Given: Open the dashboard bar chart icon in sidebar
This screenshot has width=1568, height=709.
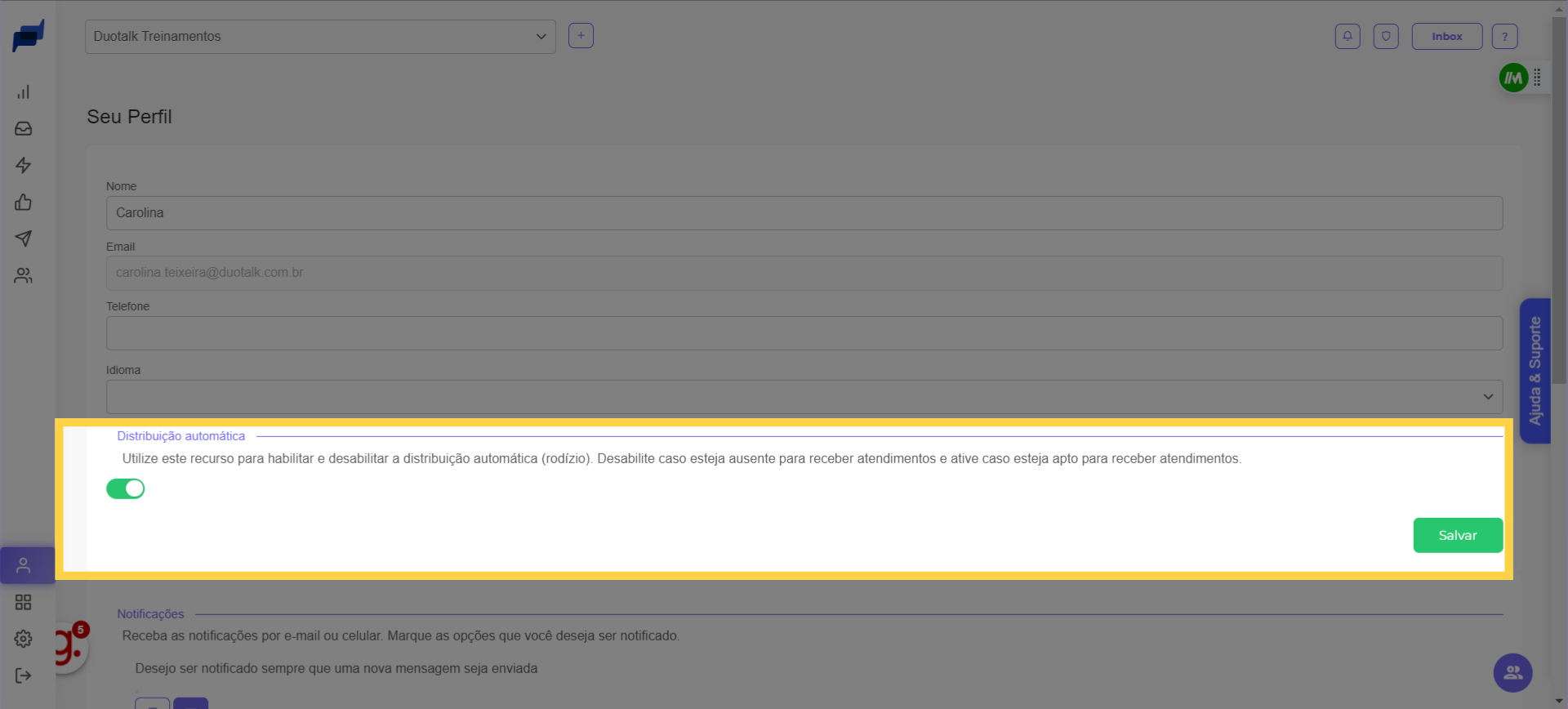Looking at the screenshot, I should [23, 92].
